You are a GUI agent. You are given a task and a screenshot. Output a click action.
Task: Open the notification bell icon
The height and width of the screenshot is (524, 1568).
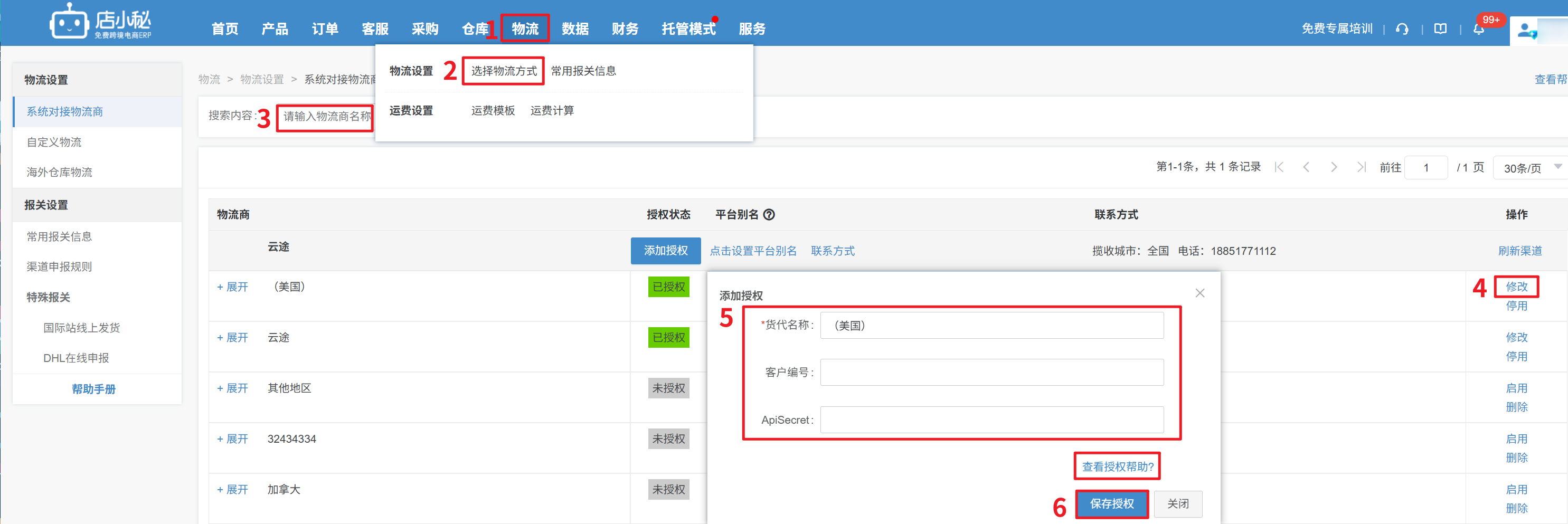click(x=1479, y=28)
